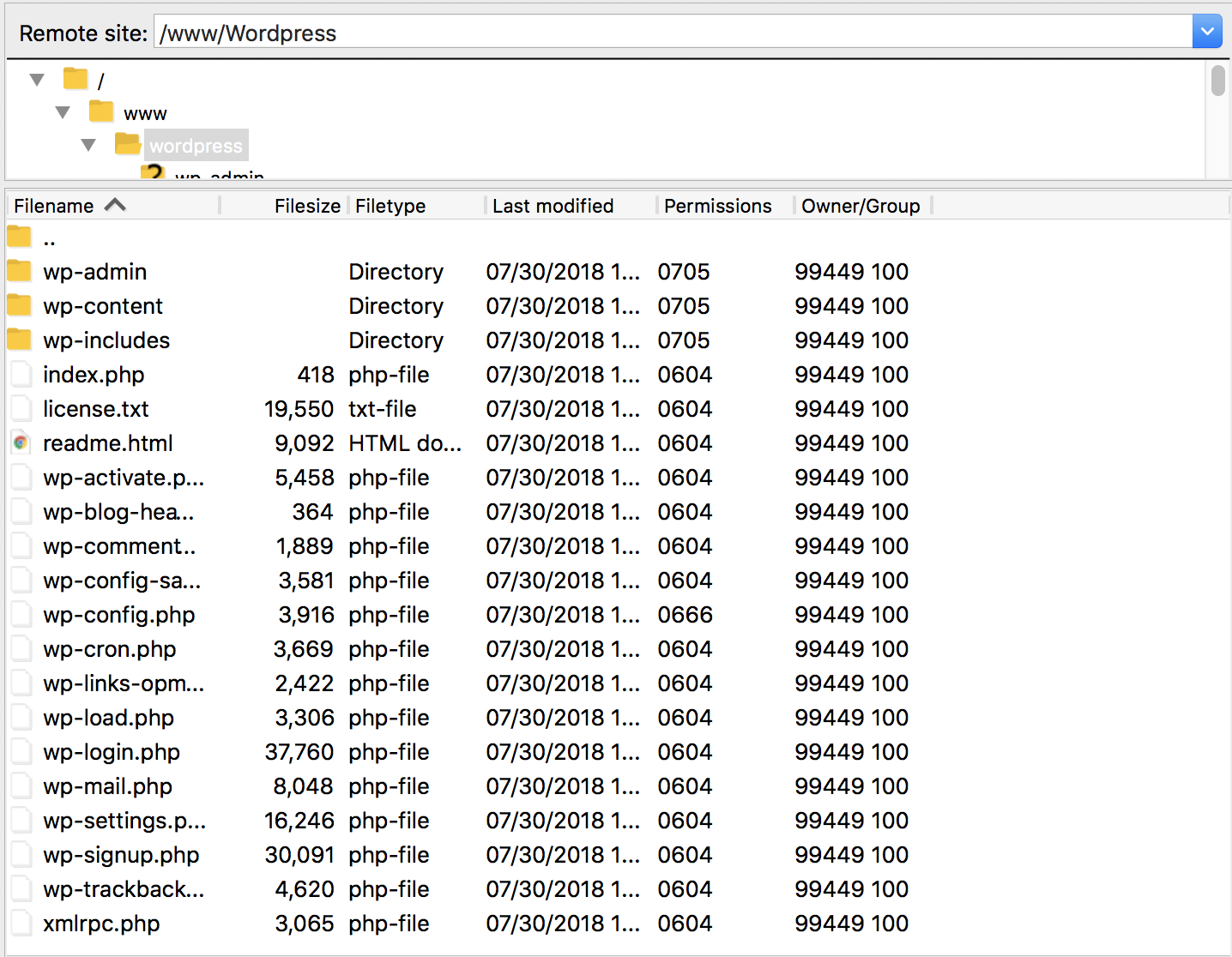The height and width of the screenshot is (957, 1232).
Task: Collapse the wordpress tree node
Action: (x=88, y=145)
